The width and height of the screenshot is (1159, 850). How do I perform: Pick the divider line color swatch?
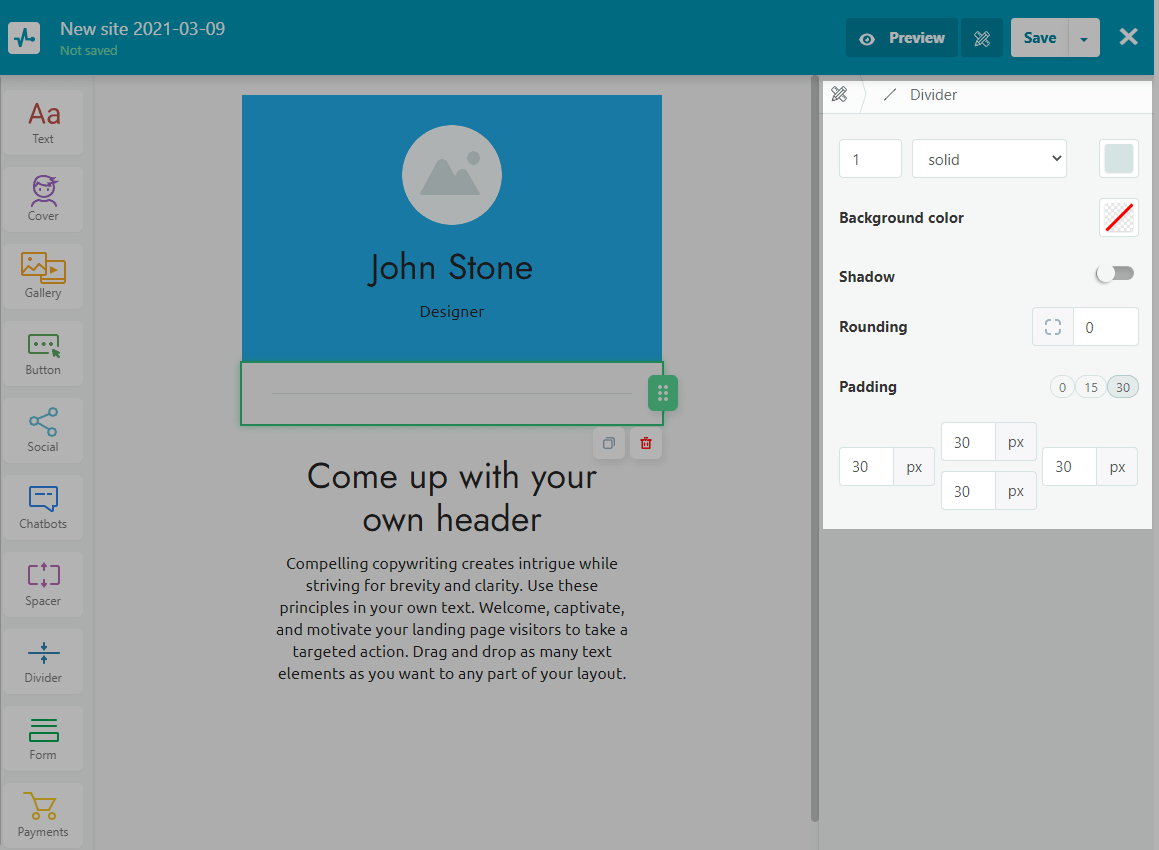pos(1118,159)
